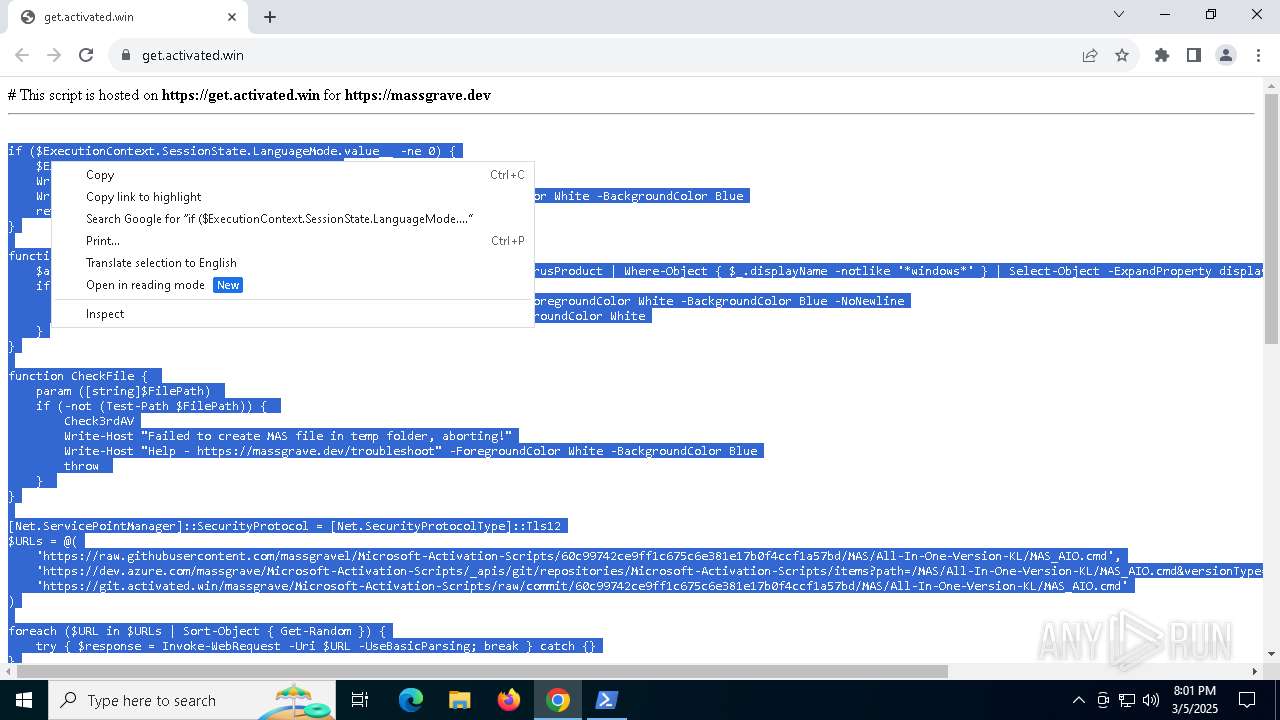Click the dev.azure.com URL line
The height and width of the screenshot is (720, 1280).
point(650,571)
